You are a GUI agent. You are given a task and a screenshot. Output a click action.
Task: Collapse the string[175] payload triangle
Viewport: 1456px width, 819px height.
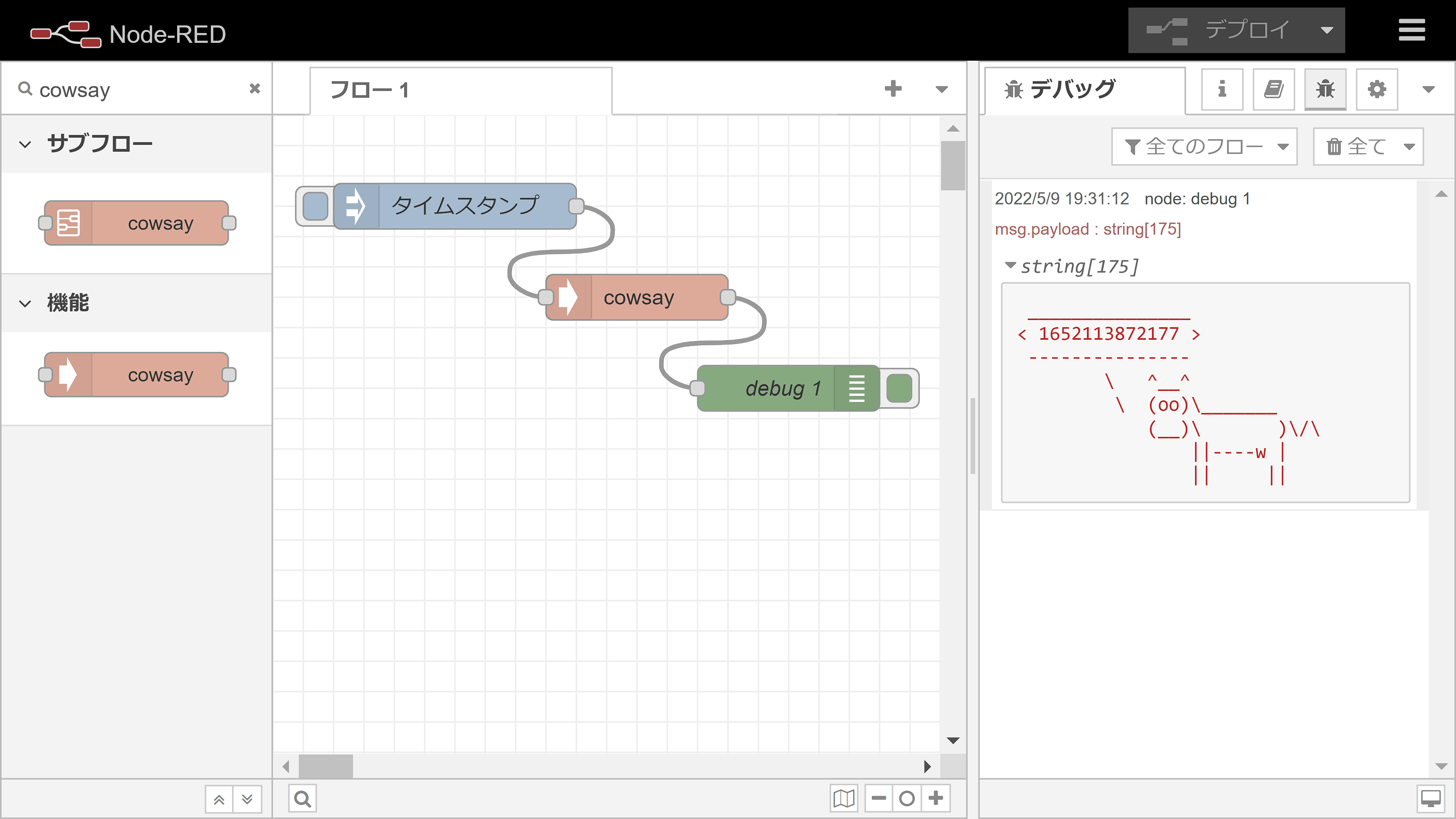(x=1010, y=265)
